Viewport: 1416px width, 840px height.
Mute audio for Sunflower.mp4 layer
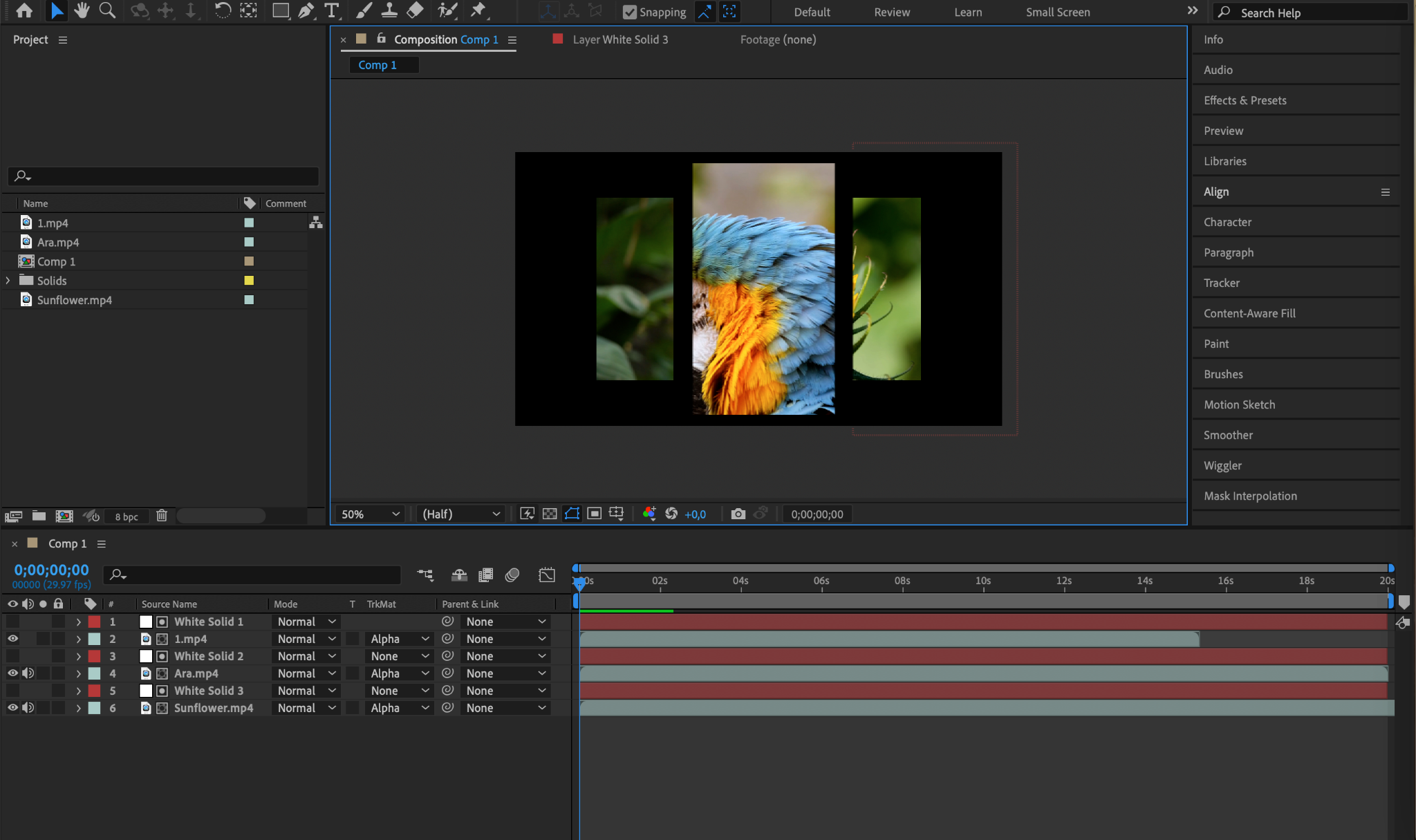(x=28, y=708)
